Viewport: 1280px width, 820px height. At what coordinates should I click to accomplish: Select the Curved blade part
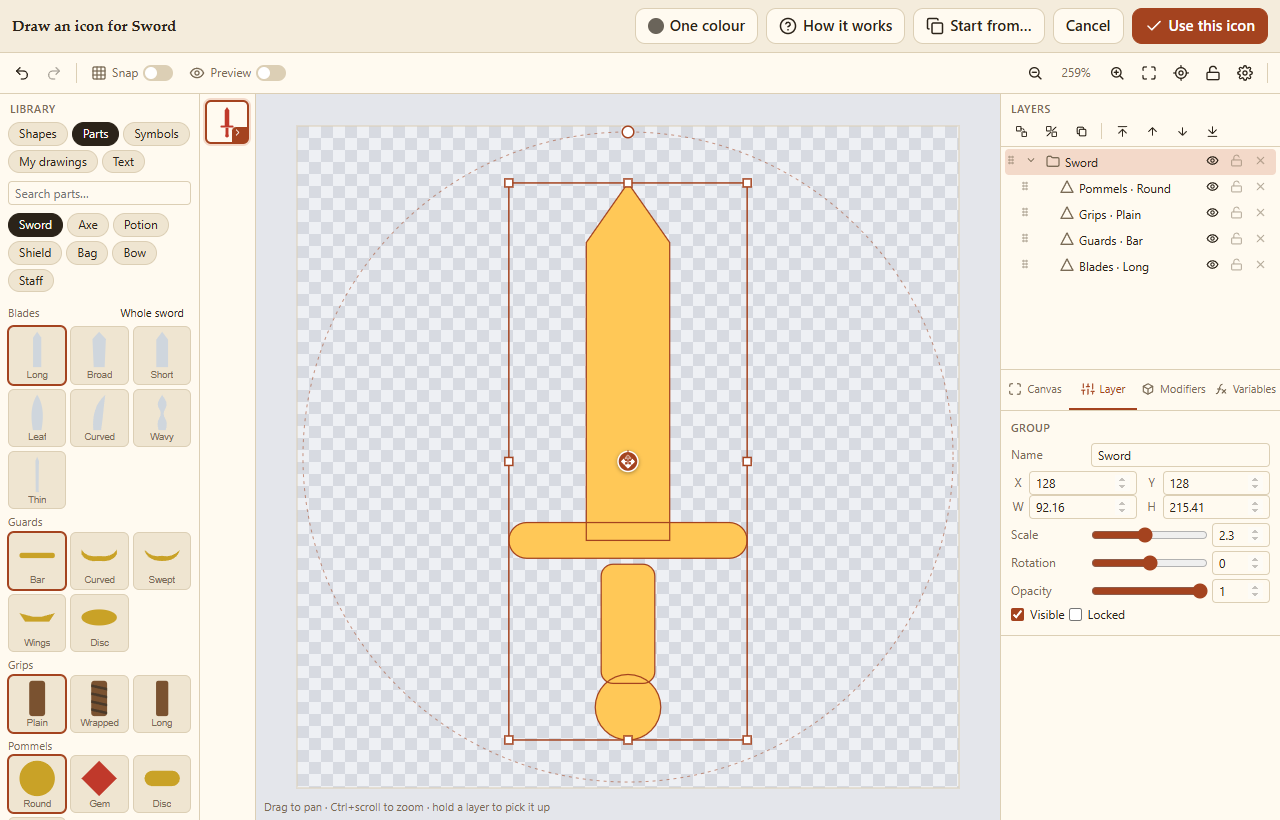point(99,417)
